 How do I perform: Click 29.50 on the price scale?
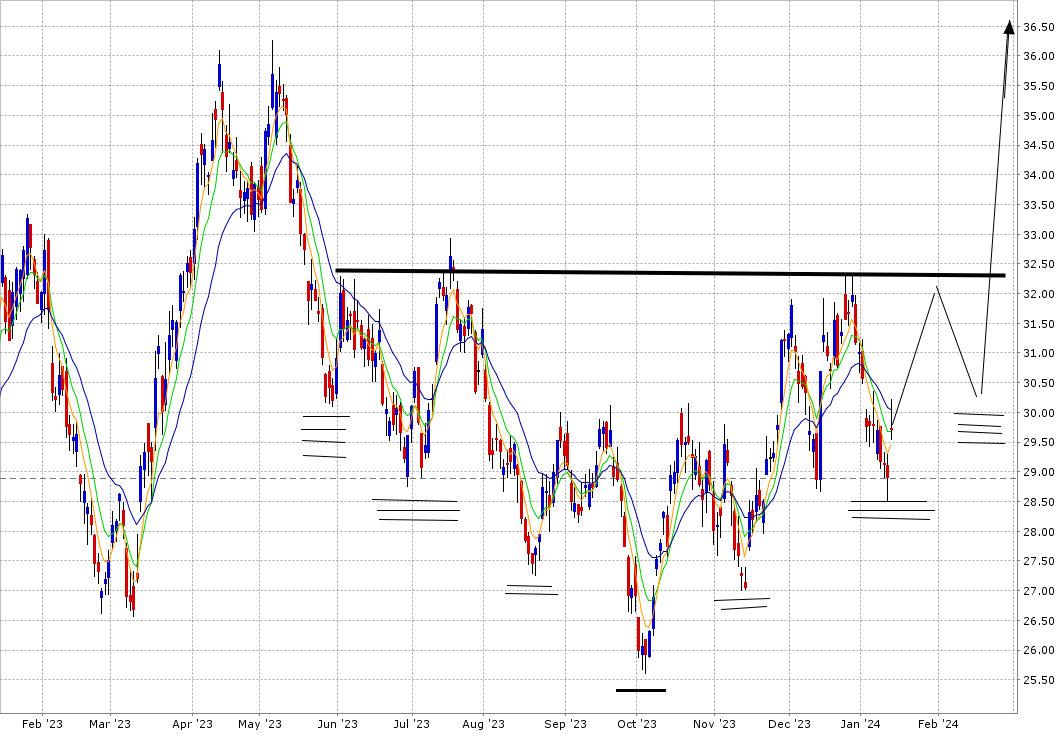point(1039,442)
